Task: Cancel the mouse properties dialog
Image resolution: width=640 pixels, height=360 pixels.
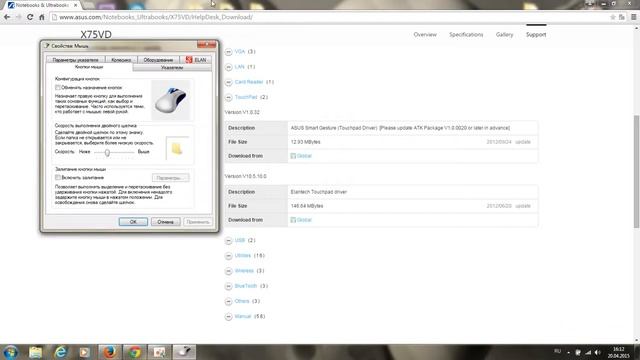Action: [165, 222]
